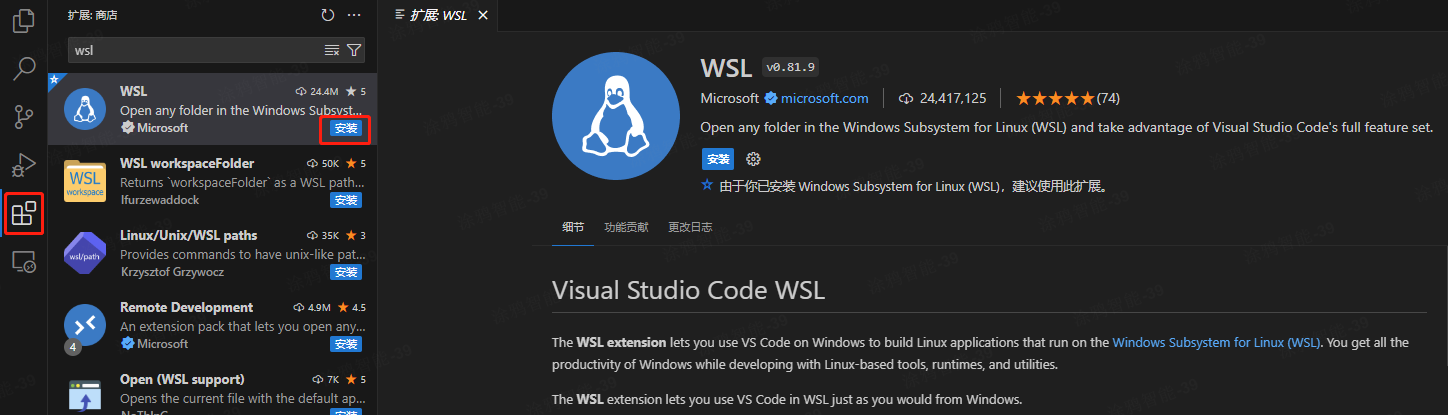
Task: Click publisher lfurzewaddock in list
Action: coord(159,200)
